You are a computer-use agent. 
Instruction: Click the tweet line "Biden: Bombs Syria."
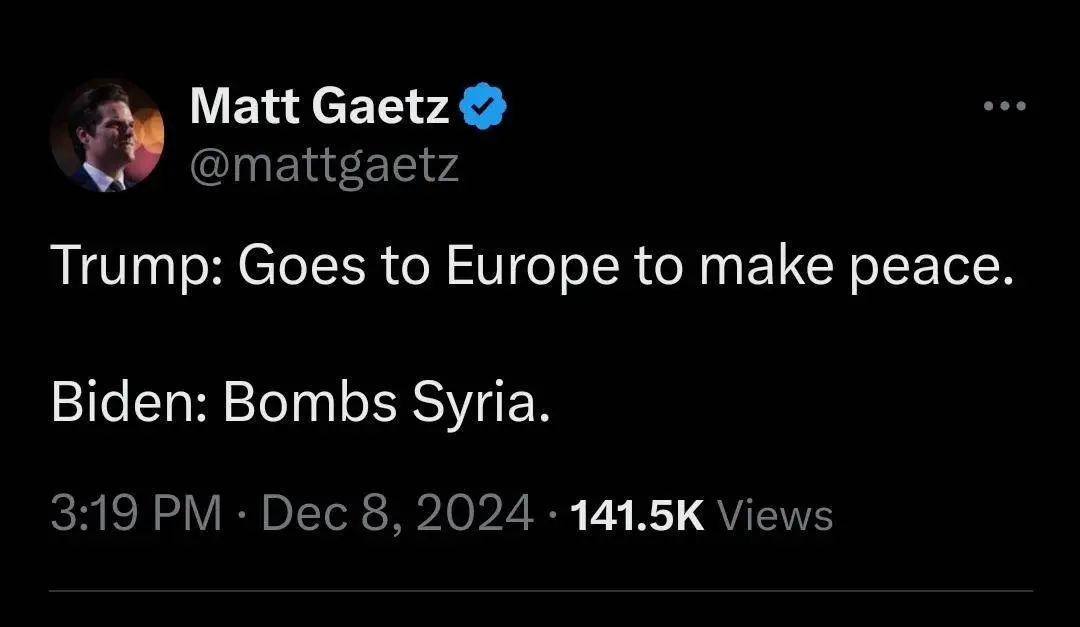(x=300, y=401)
